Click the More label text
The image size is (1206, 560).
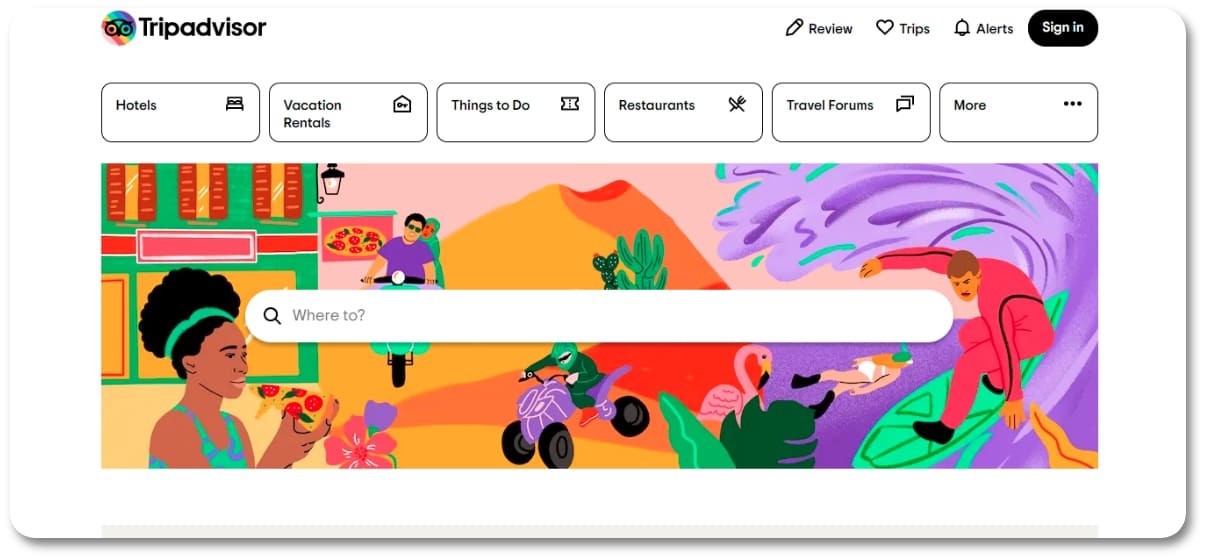pos(970,105)
